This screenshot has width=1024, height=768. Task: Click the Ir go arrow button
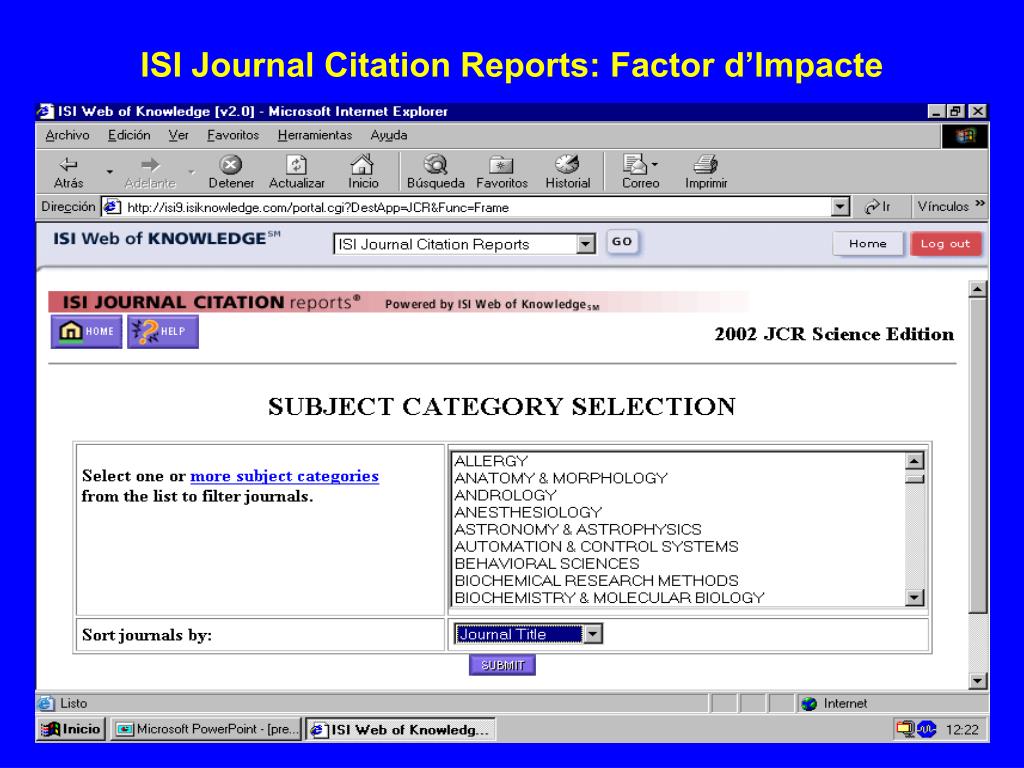[x=878, y=207]
